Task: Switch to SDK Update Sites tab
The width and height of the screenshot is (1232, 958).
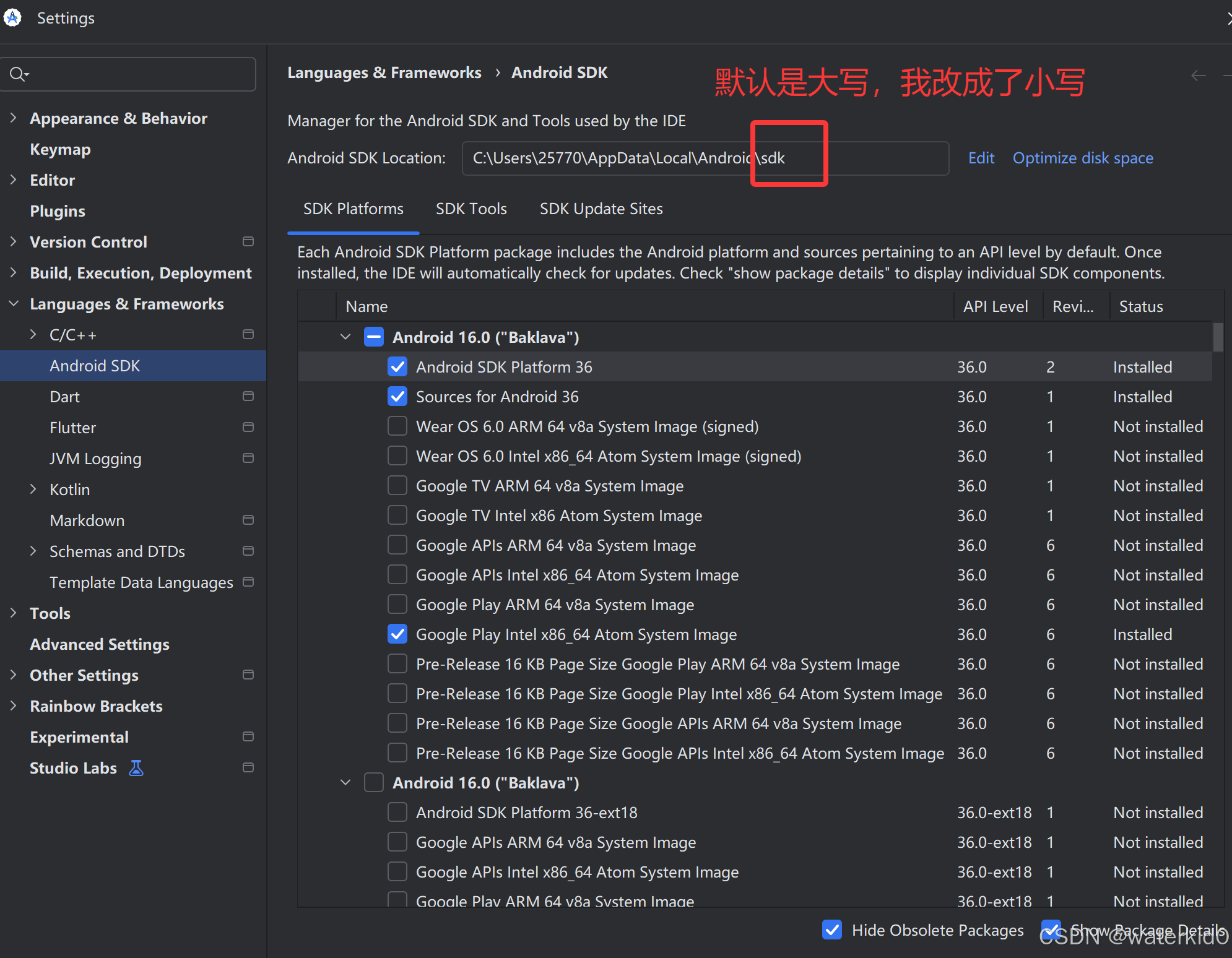Action: coord(601,209)
